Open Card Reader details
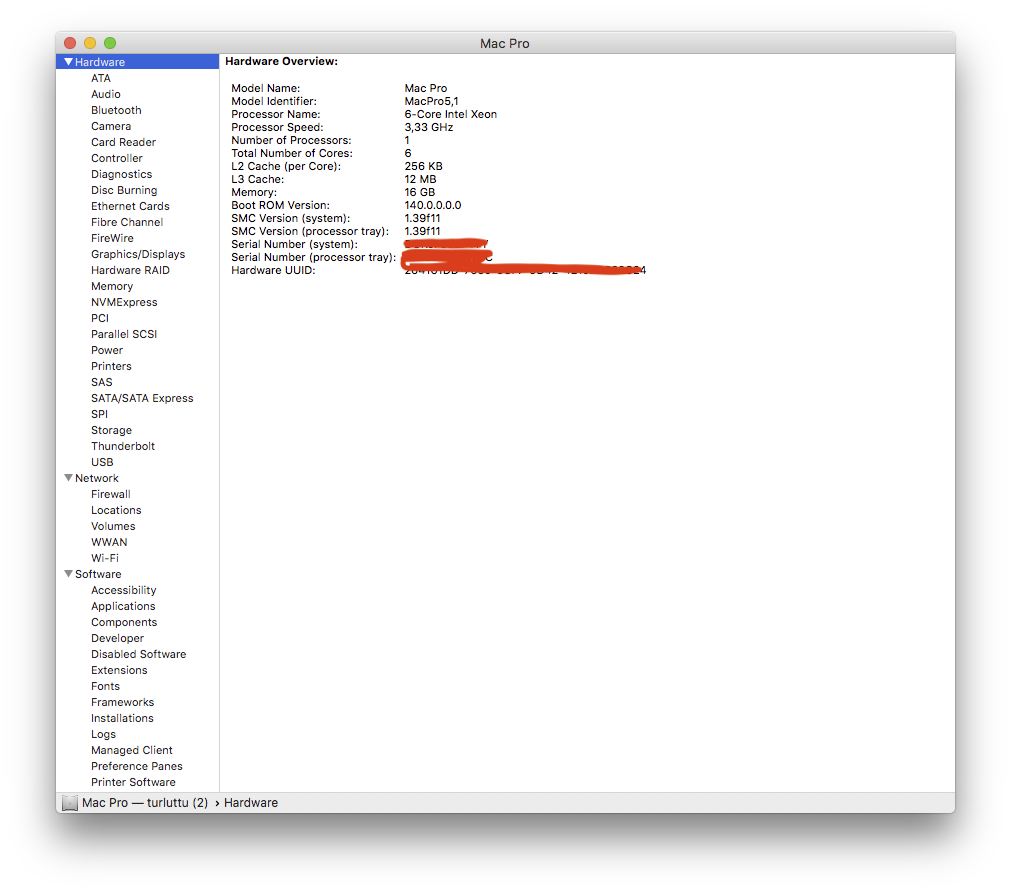Screen dimensions: 1011x893 click(x=123, y=142)
